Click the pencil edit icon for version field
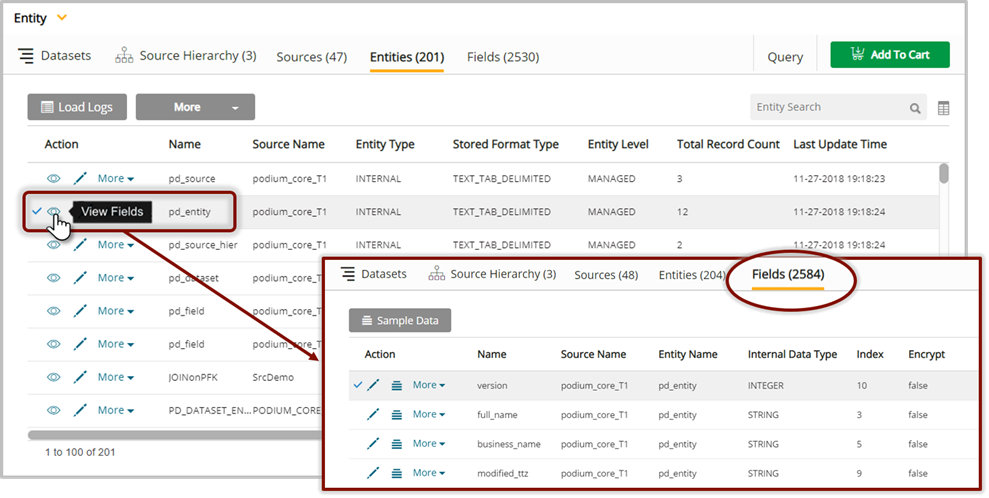 coord(373,385)
